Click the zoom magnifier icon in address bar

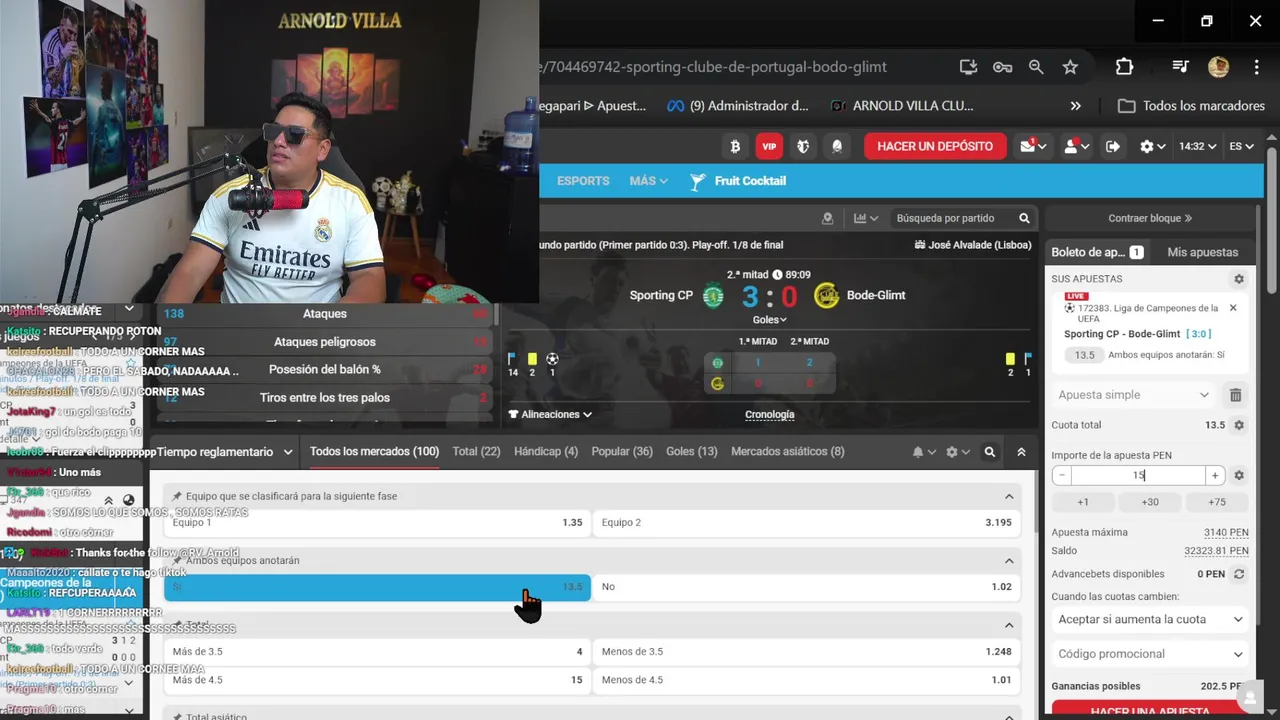(1036, 67)
